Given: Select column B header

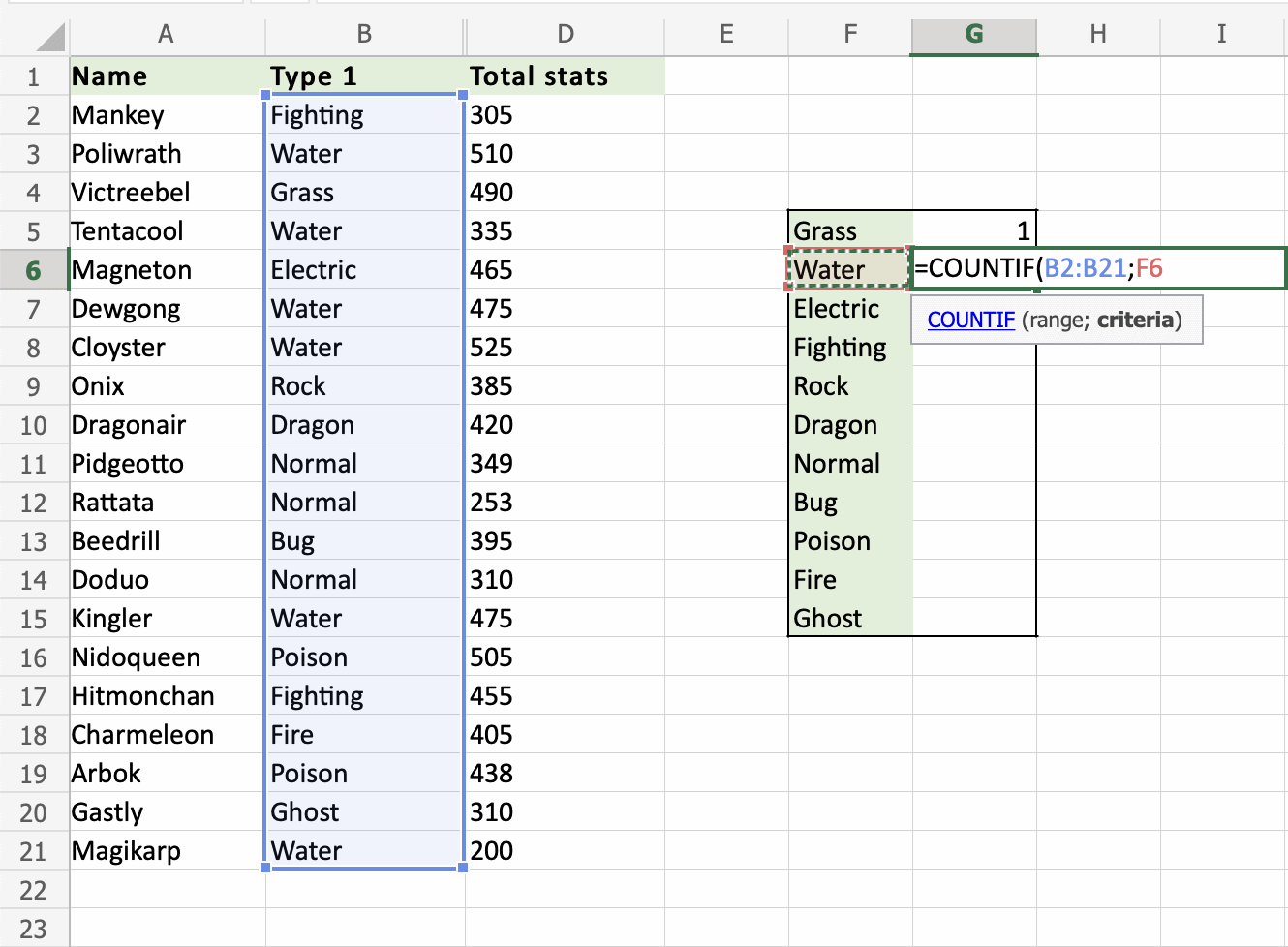Looking at the screenshot, I should 363,36.
